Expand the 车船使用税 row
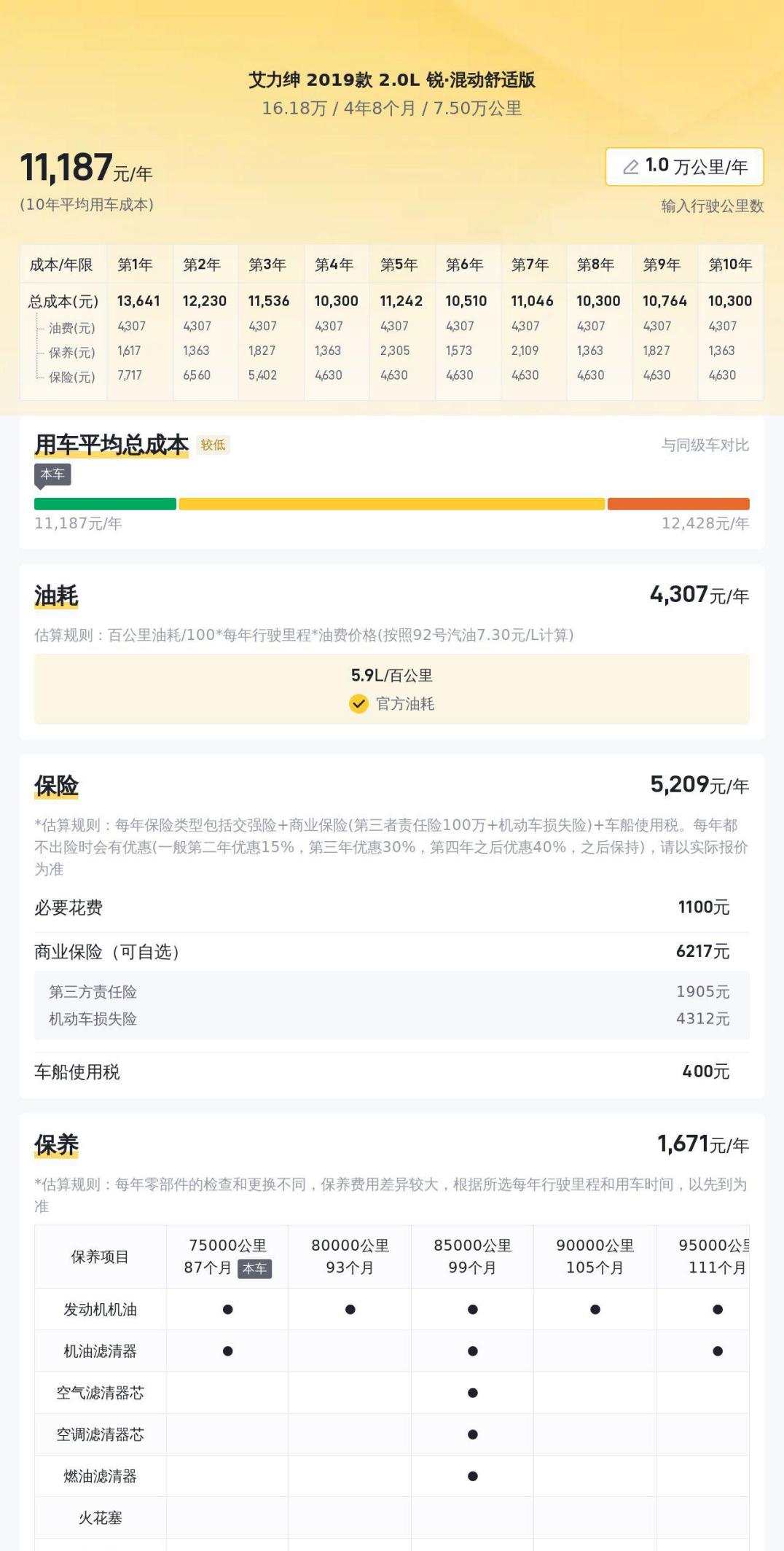The height and width of the screenshot is (1551, 784). pyautogui.click(x=392, y=1071)
